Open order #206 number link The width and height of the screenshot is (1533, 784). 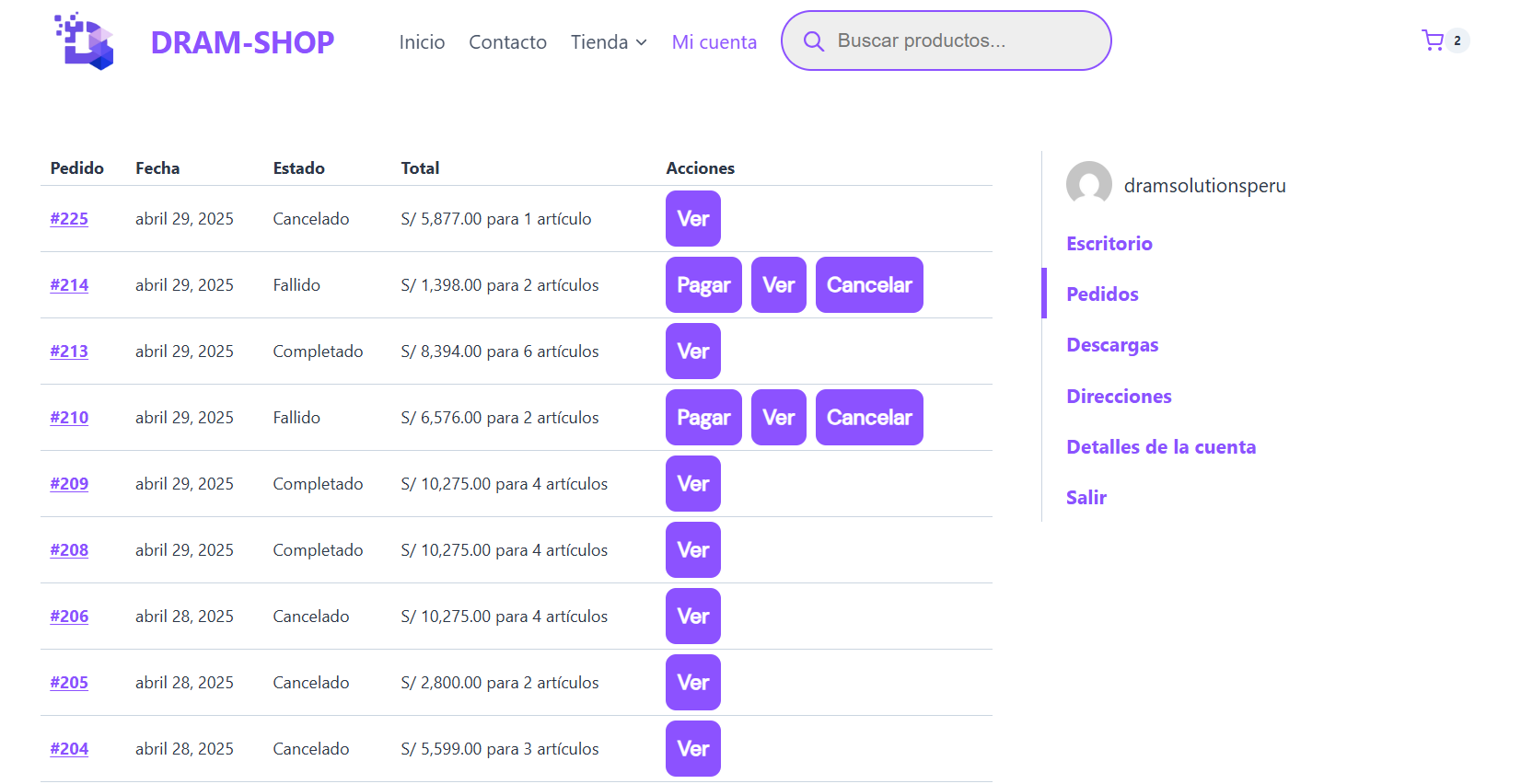(69, 617)
